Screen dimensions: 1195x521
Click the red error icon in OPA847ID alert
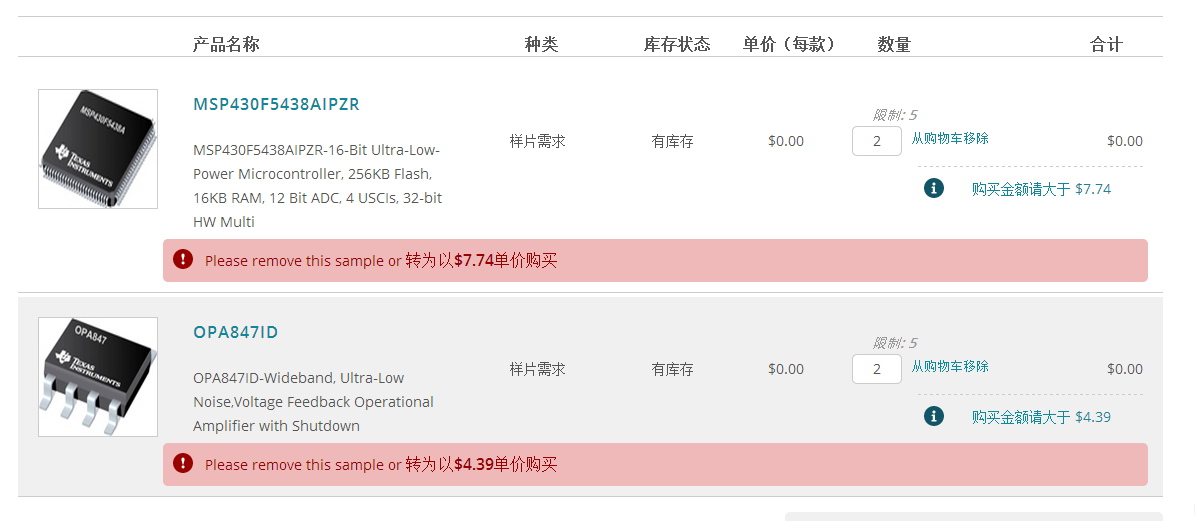[x=183, y=464]
